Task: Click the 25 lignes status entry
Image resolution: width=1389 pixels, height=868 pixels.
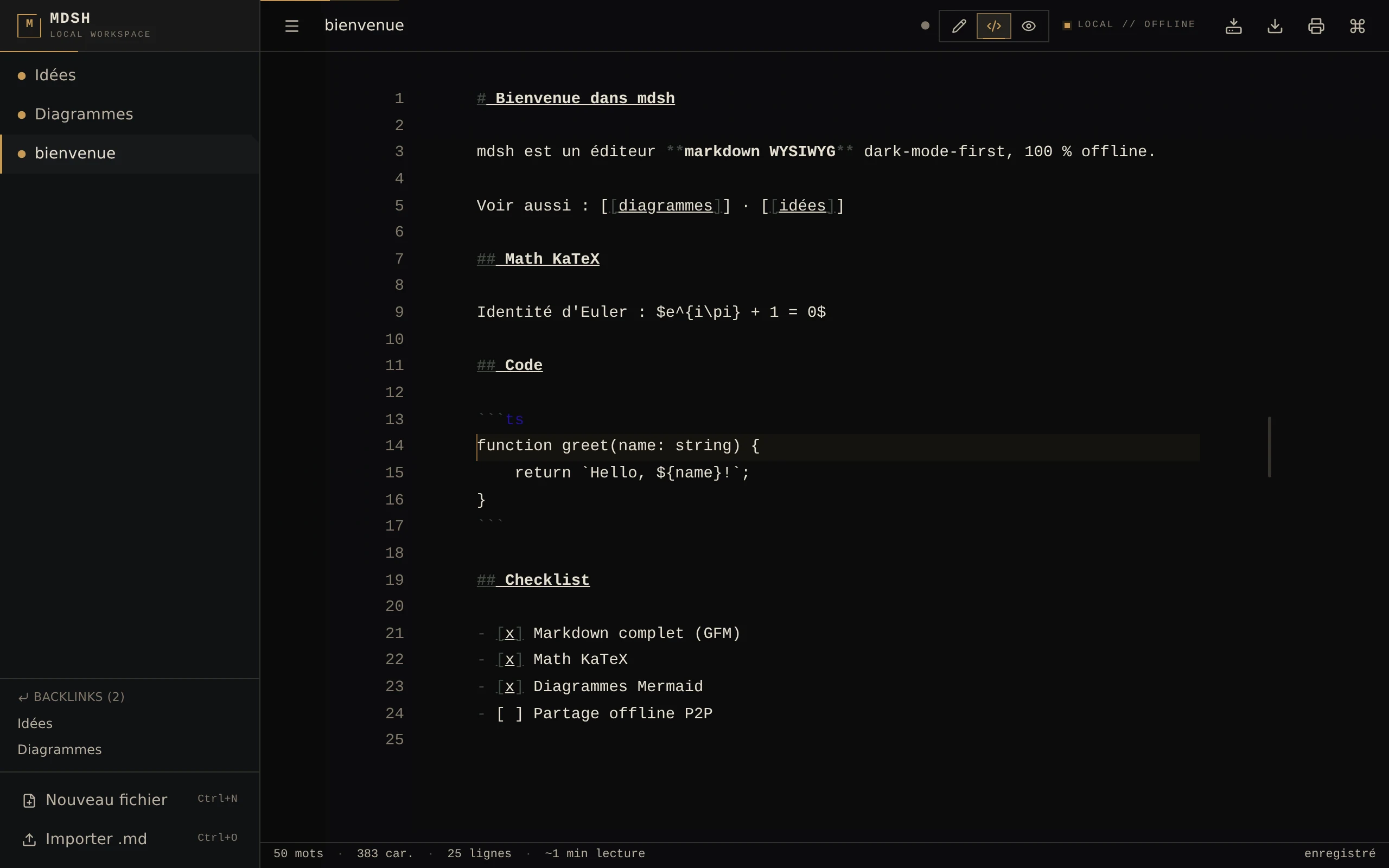Action: [x=479, y=854]
